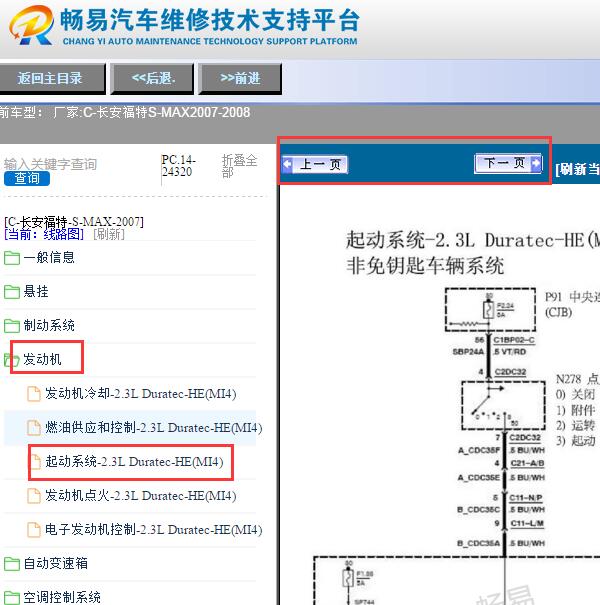The width and height of the screenshot is (600, 605).
Task: Click the 厂家:C-长安福特S-MAX2007-2008 text
Action: click(152, 112)
